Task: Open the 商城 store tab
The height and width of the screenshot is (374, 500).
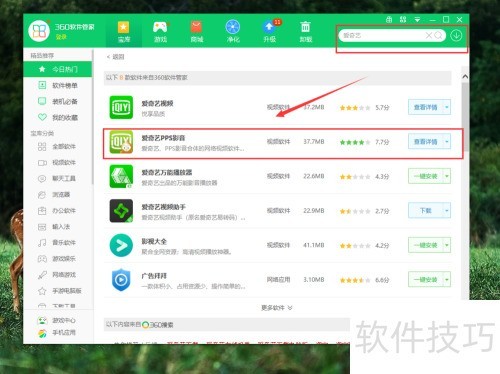Action: click(x=197, y=32)
